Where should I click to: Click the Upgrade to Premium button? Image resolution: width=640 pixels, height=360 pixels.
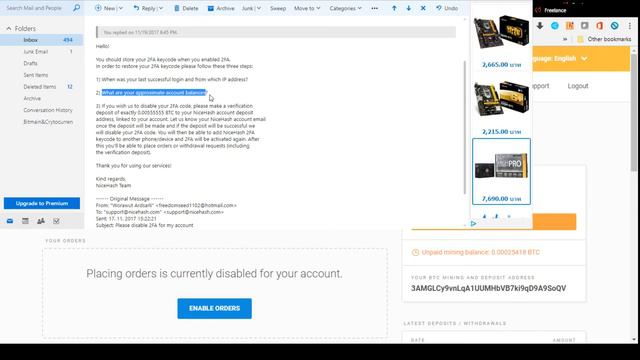click(42, 203)
